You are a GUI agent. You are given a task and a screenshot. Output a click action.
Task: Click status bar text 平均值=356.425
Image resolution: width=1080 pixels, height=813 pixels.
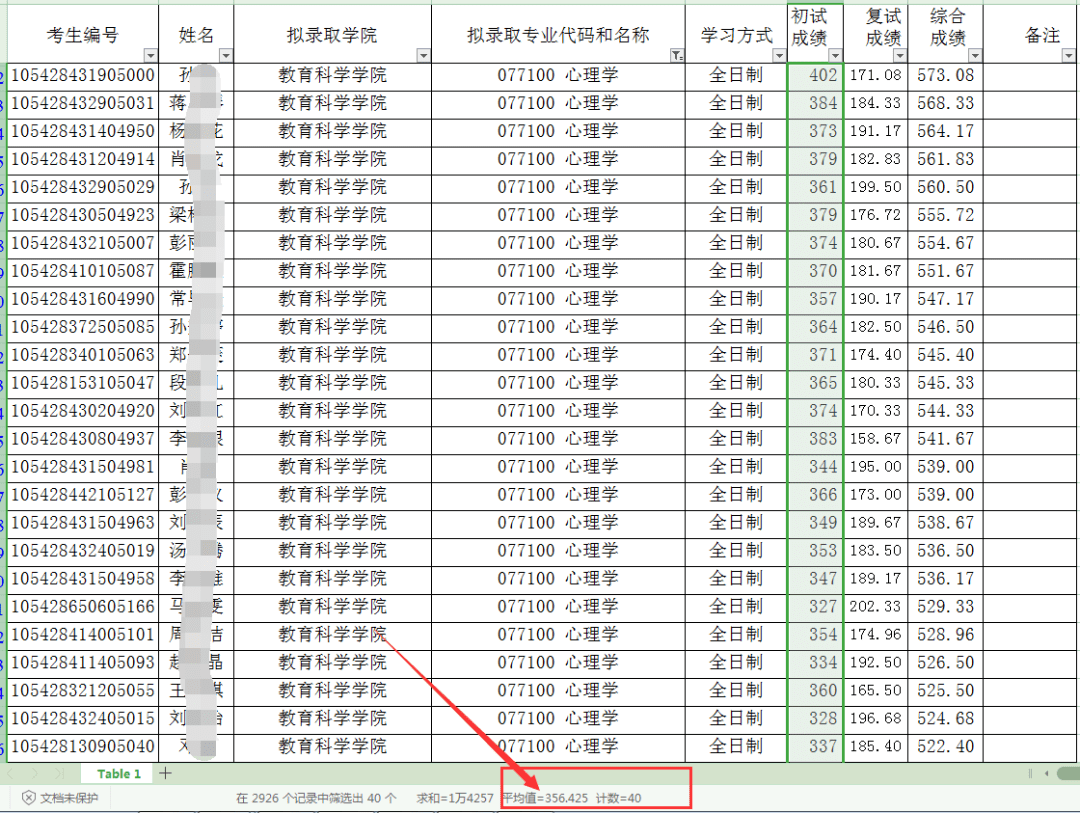546,799
